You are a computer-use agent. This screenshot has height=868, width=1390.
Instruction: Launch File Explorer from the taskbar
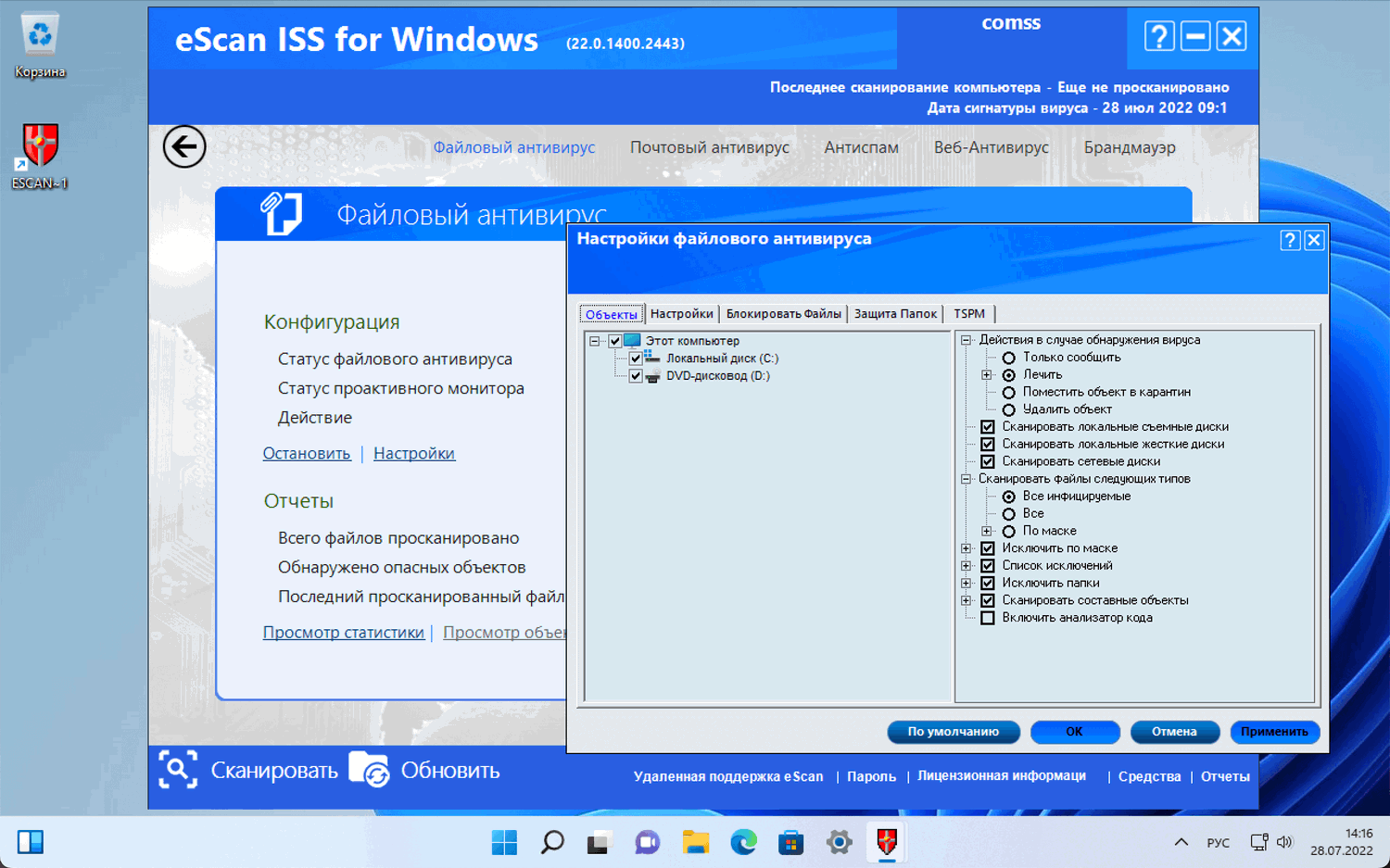[696, 842]
